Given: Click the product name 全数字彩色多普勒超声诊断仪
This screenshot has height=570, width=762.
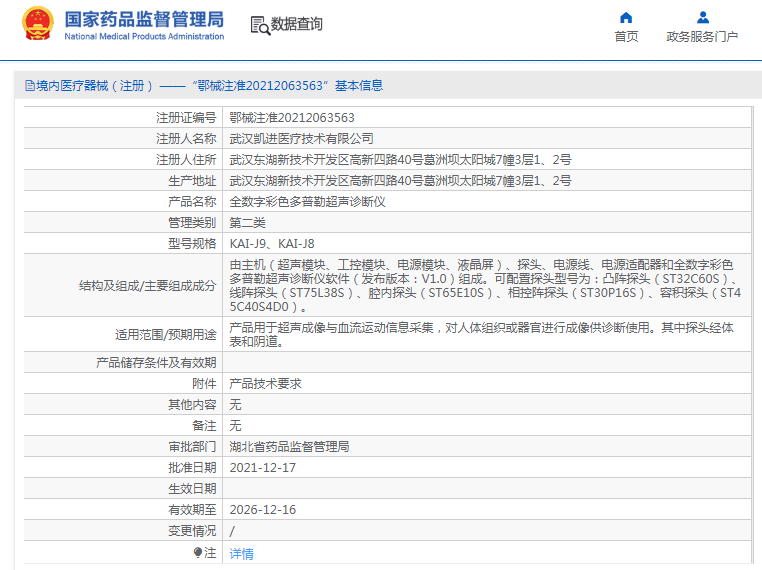Looking at the screenshot, I should (307, 201).
